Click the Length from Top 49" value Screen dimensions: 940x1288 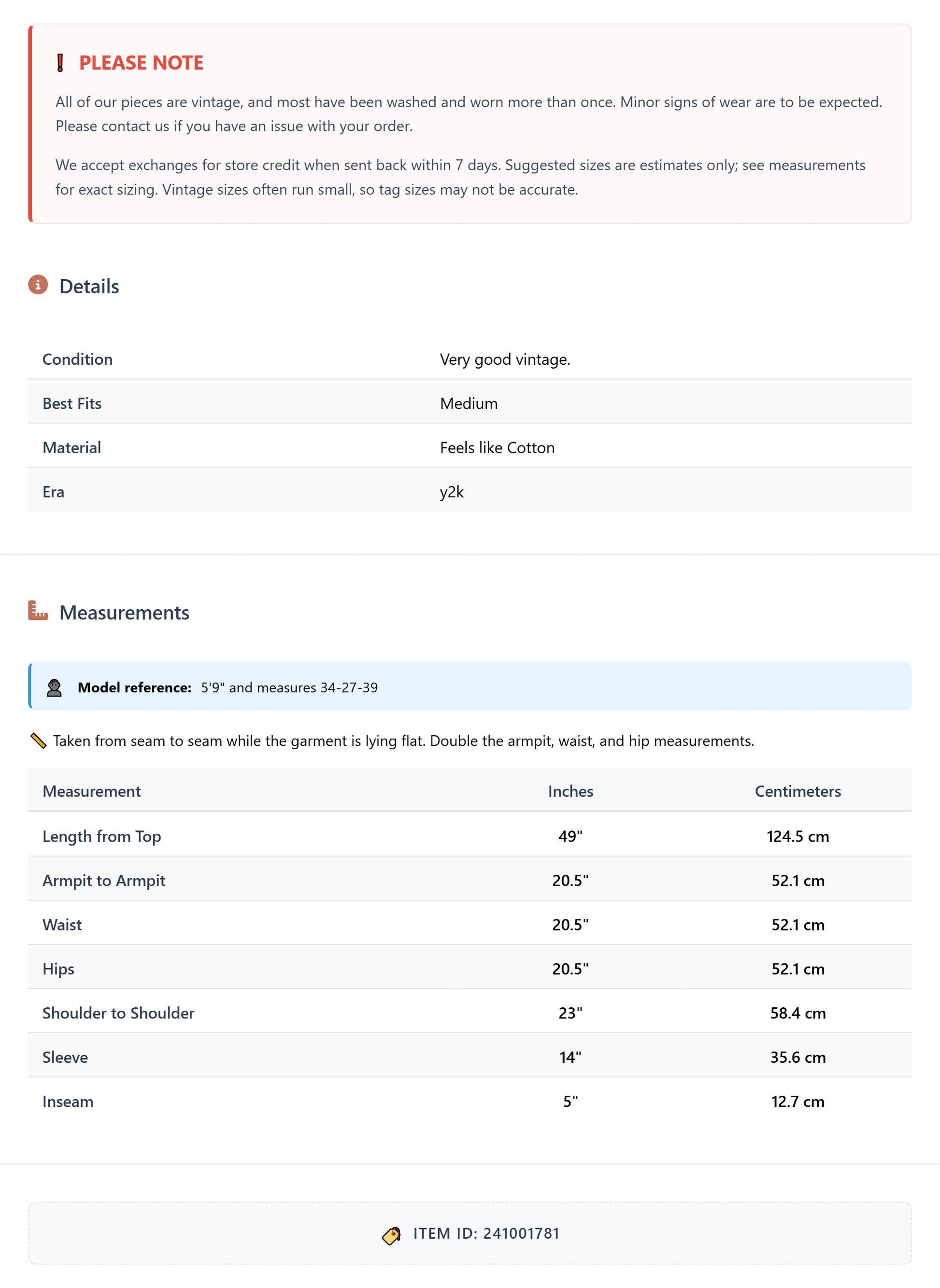(570, 836)
